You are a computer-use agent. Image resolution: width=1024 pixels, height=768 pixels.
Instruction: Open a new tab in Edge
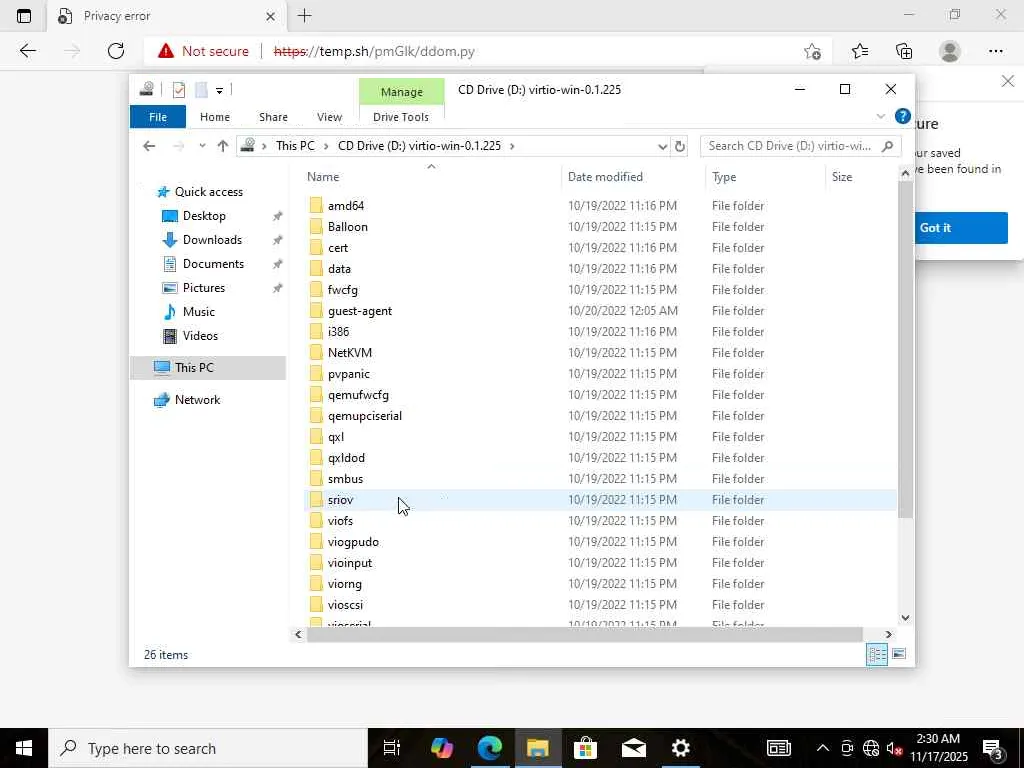click(304, 16)
